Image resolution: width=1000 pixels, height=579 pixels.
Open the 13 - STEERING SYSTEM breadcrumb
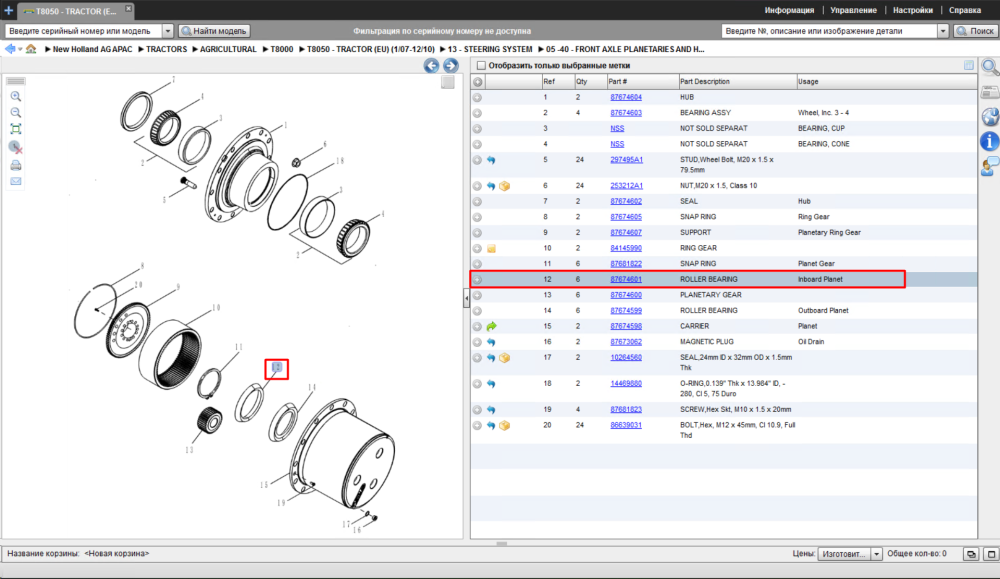(x=490, y=49)
